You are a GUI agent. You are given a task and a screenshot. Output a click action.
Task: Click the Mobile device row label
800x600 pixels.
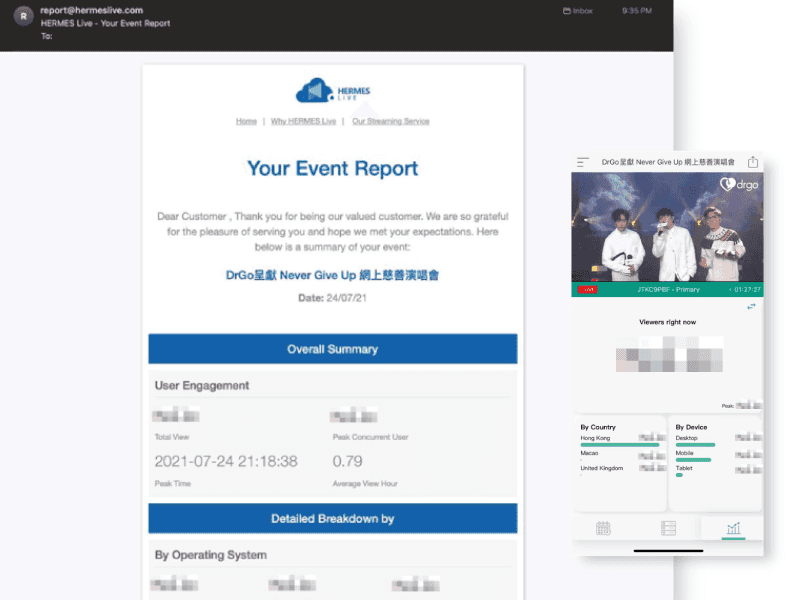coord(685,453)
